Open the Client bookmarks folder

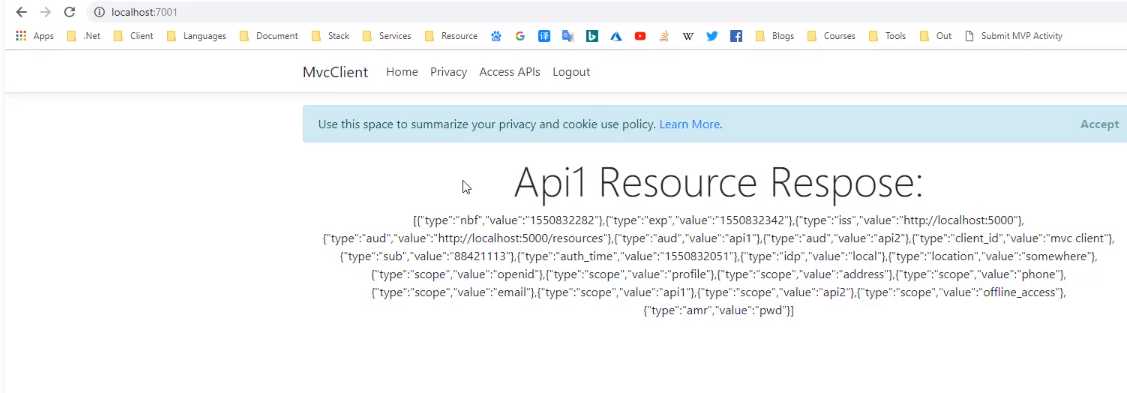[x=133, y=36]
